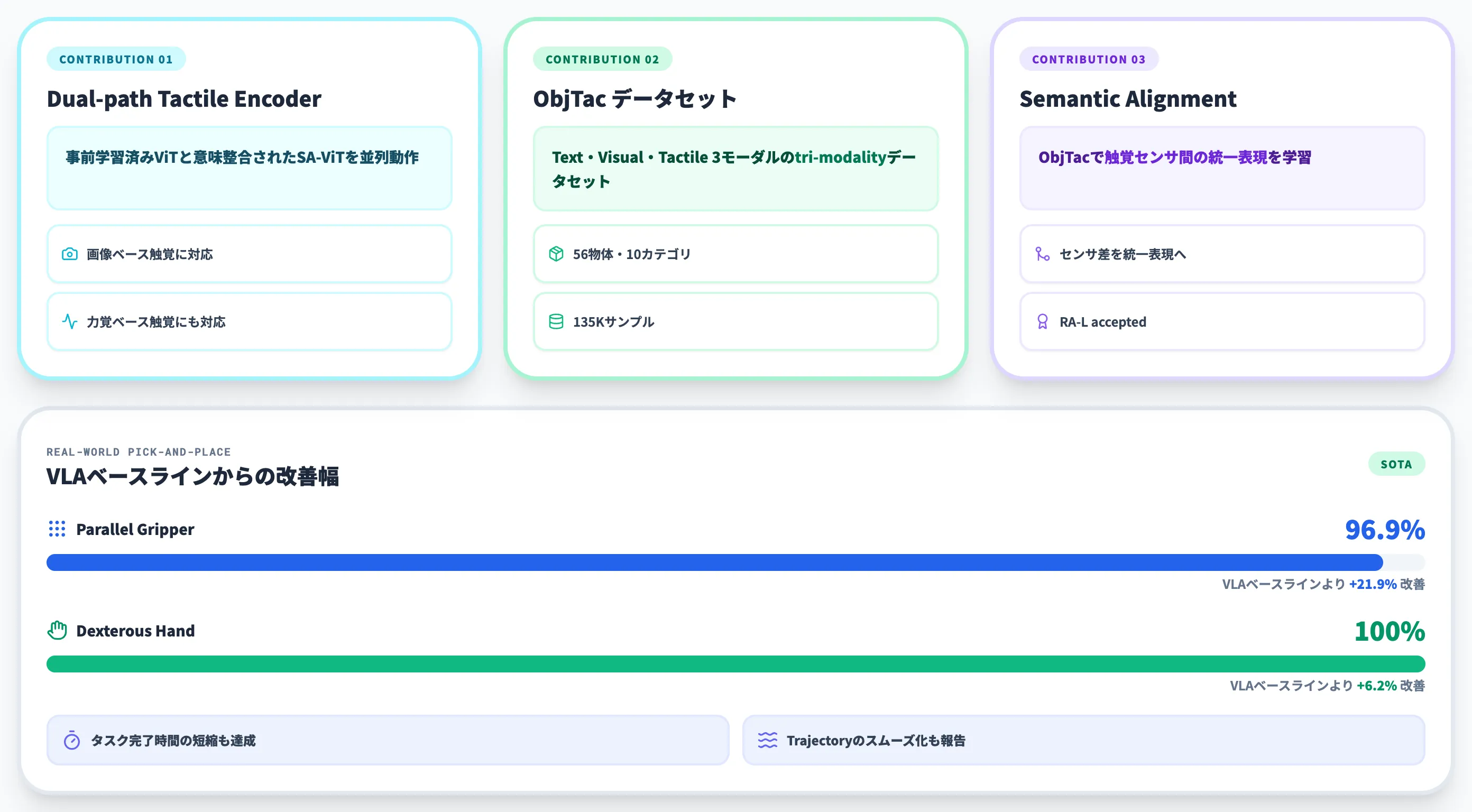Click the Dexterous Hand label
Viewport: 1472px width, 812px height.
coord(135,631)
